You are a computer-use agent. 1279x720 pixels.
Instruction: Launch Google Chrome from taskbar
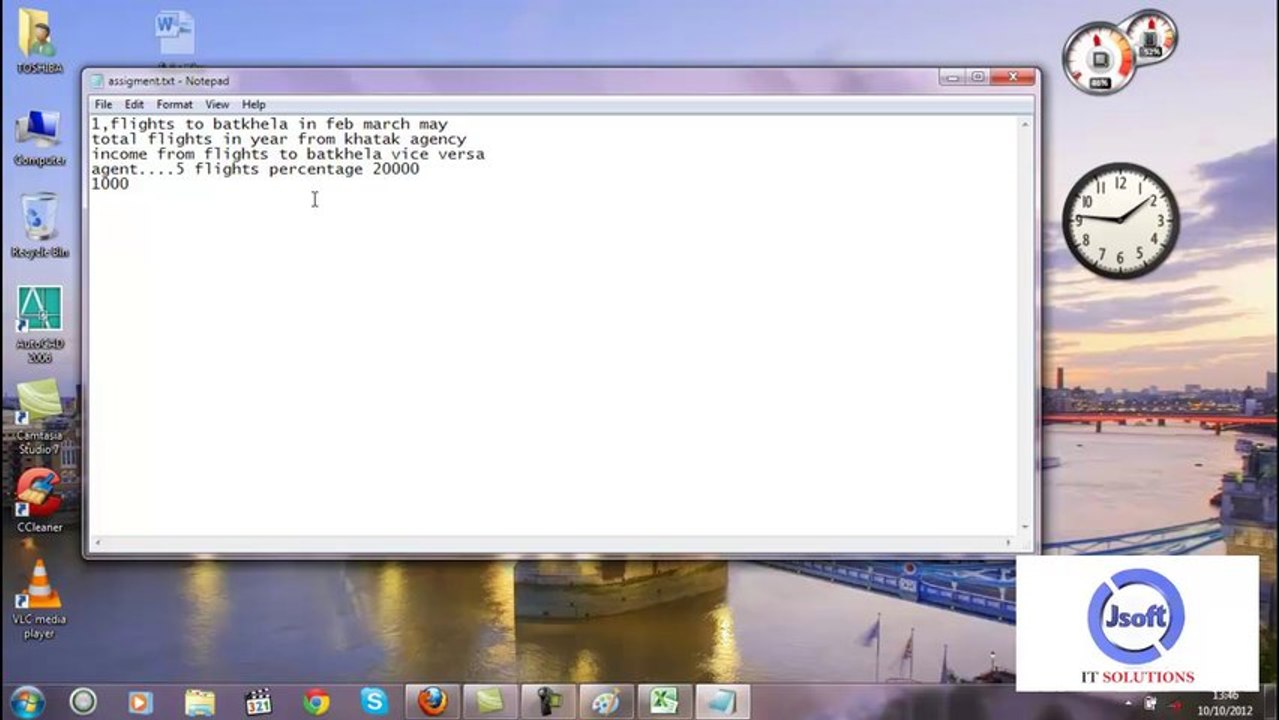tap(316, 702)
